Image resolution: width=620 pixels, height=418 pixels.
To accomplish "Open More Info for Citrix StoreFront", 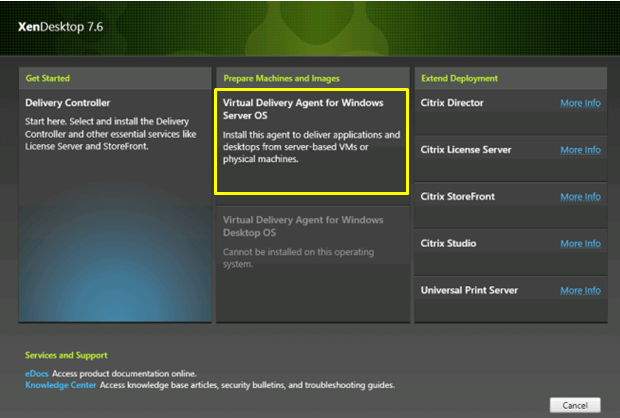I will pos(580,197).
